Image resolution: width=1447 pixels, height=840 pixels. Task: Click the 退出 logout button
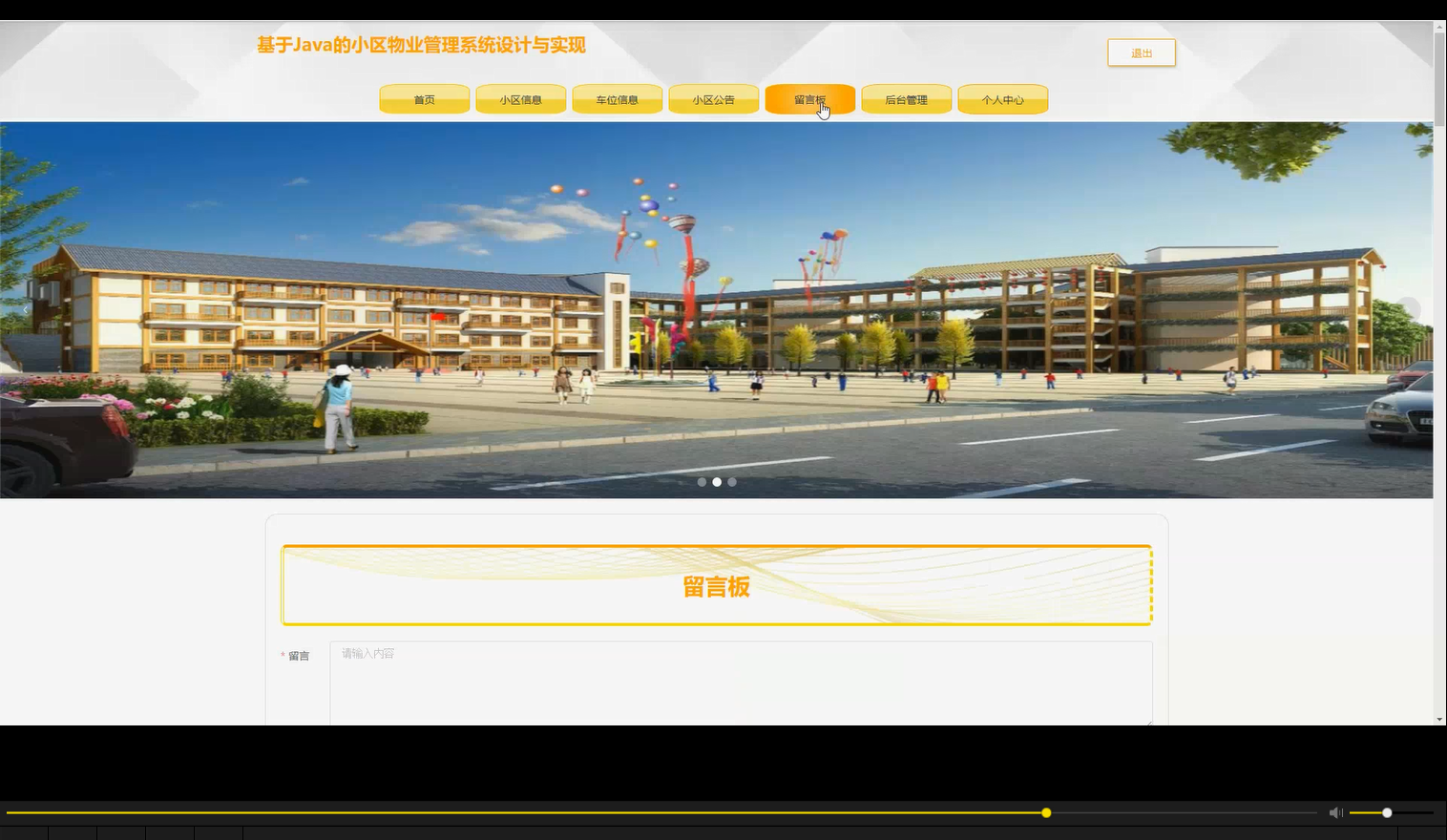pyautogui.click(x=1141, y=52)
